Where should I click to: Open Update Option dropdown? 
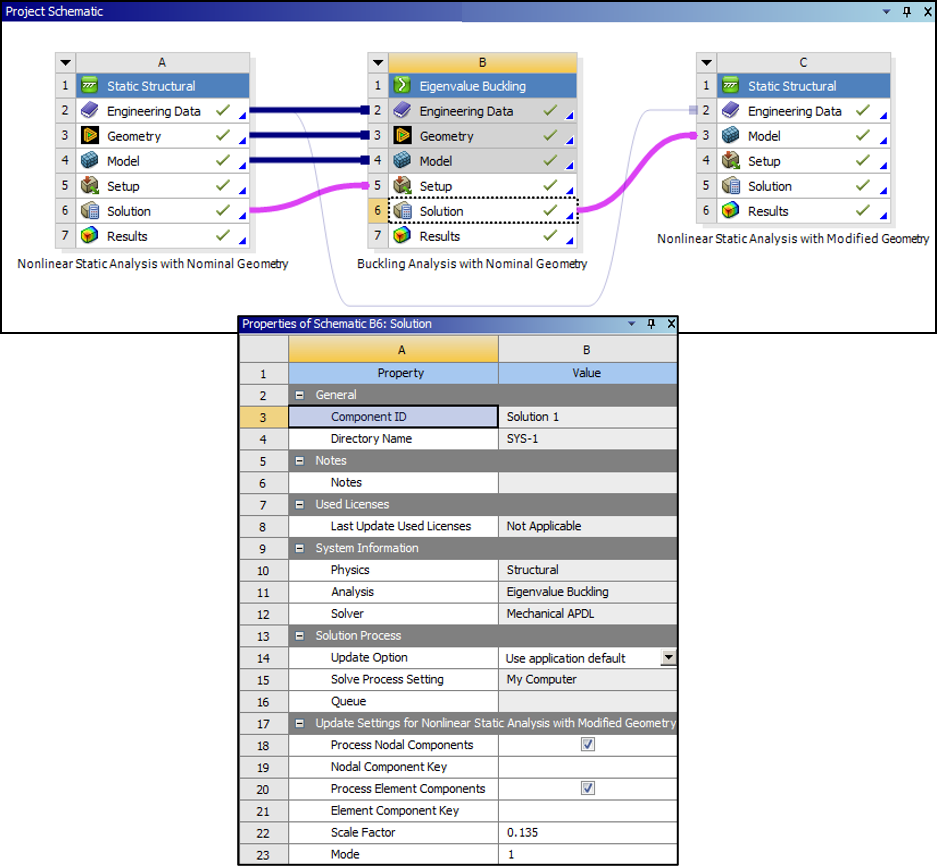(x=669, y=657)
